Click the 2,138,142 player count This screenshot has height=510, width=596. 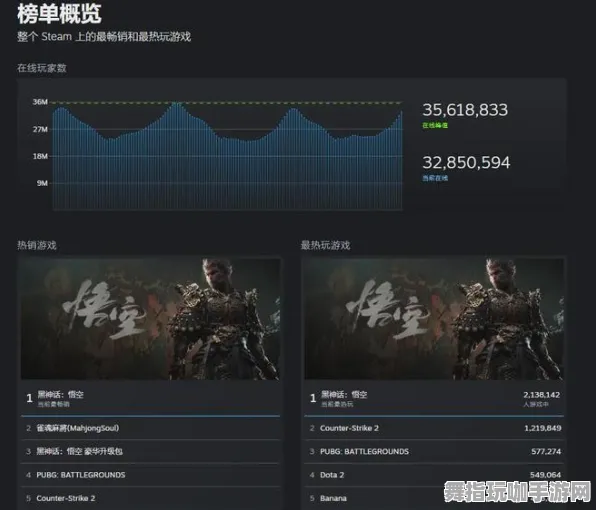[x=541, y=395]
